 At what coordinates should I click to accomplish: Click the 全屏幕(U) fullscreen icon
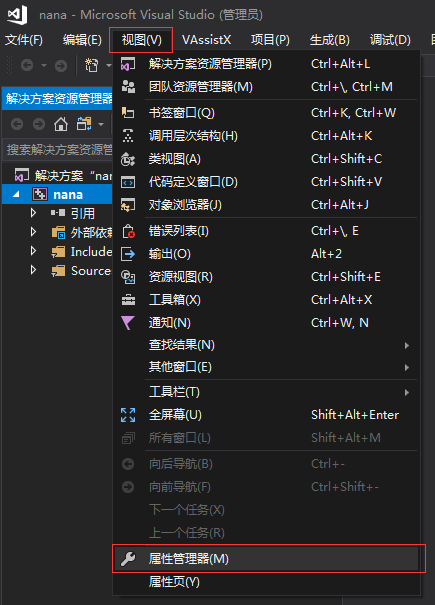pos(128,415)
